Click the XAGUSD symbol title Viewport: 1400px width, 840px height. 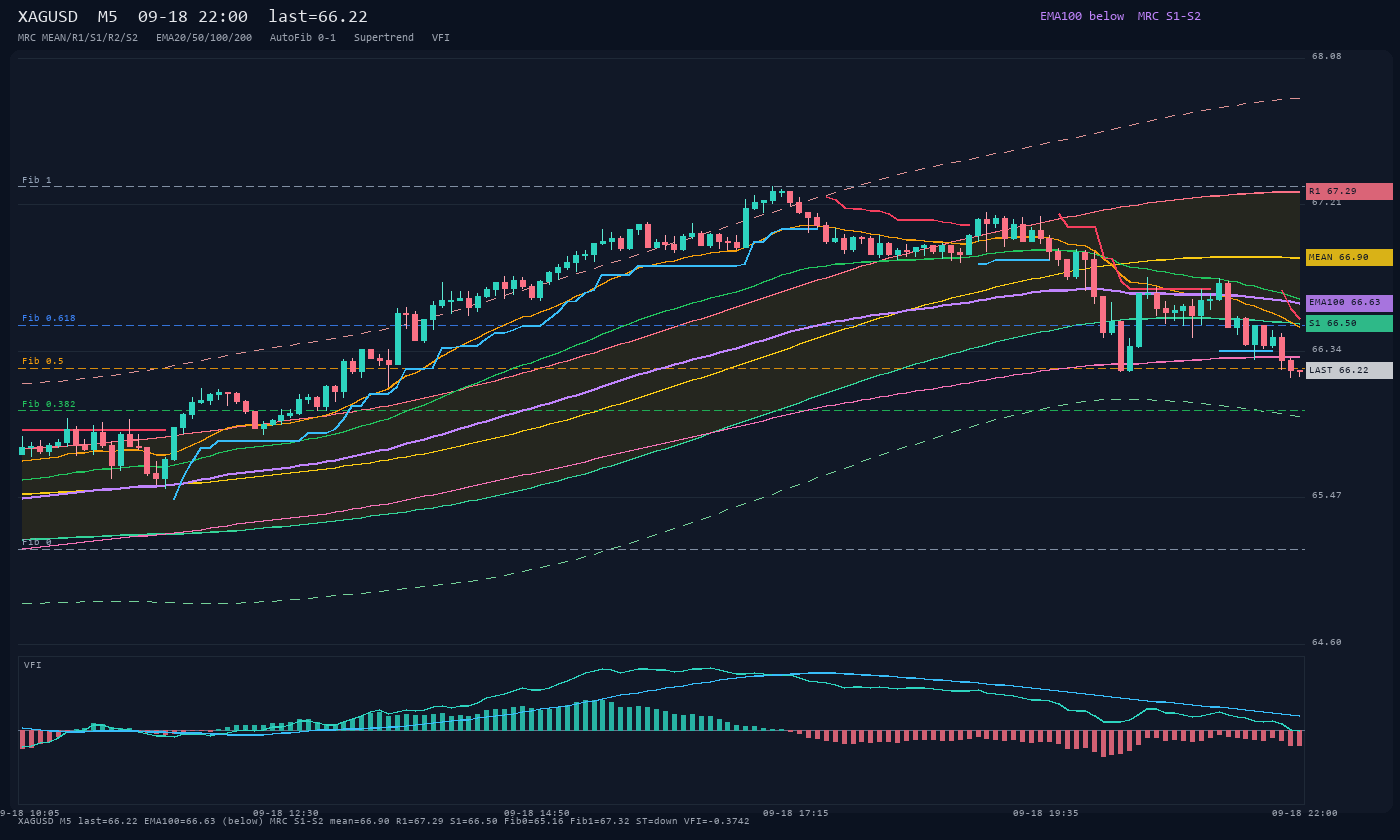pos(48,17)
